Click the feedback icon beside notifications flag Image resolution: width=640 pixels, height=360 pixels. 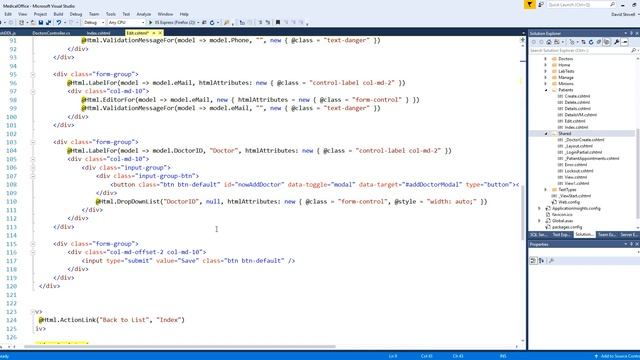click(x=541, y=4)
